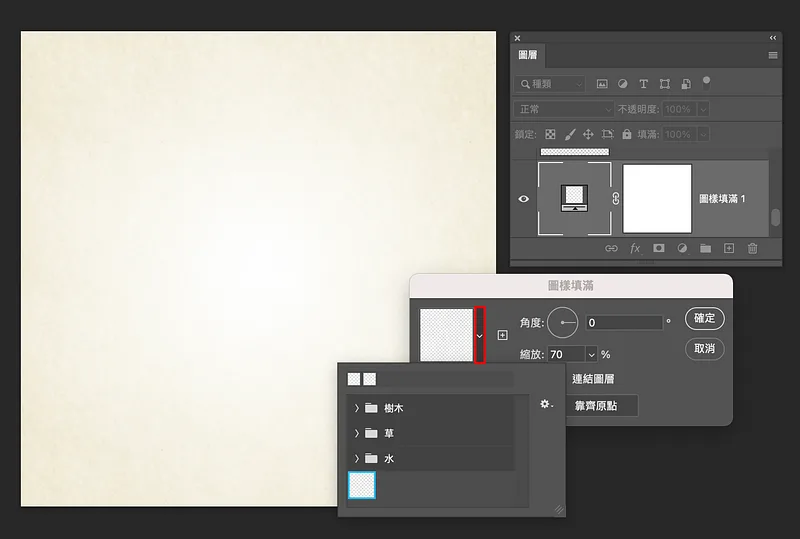Screen dimensions: 800x539
Task: Lock transparent pixels icon
Action: 550,134
